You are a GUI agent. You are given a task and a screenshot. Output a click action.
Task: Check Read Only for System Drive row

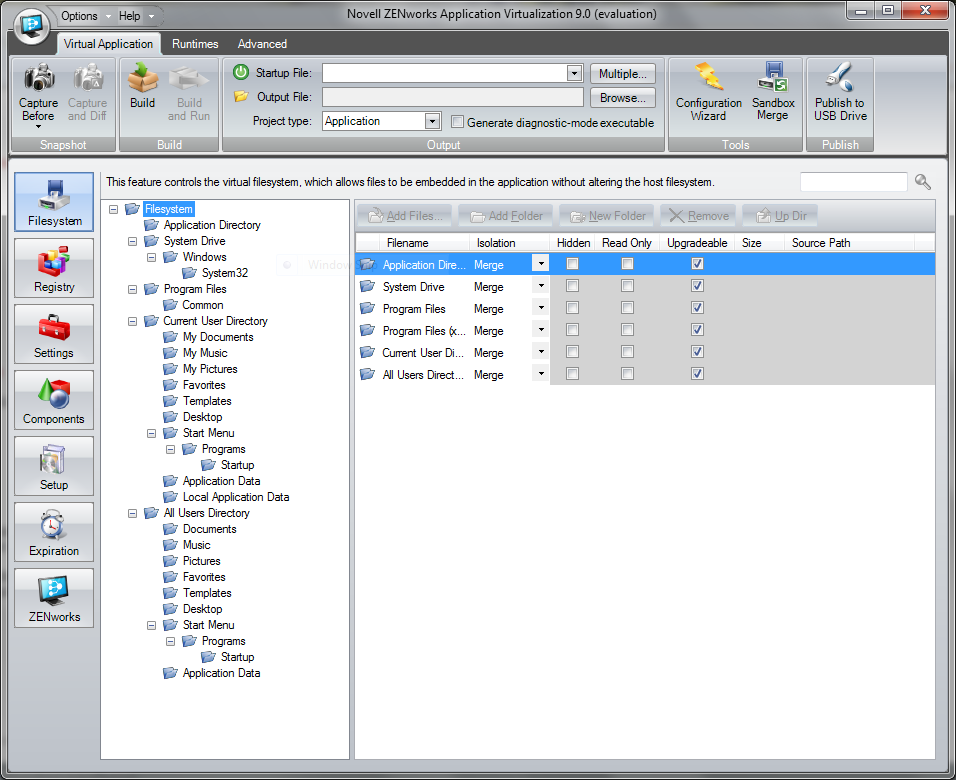[627, 285]
